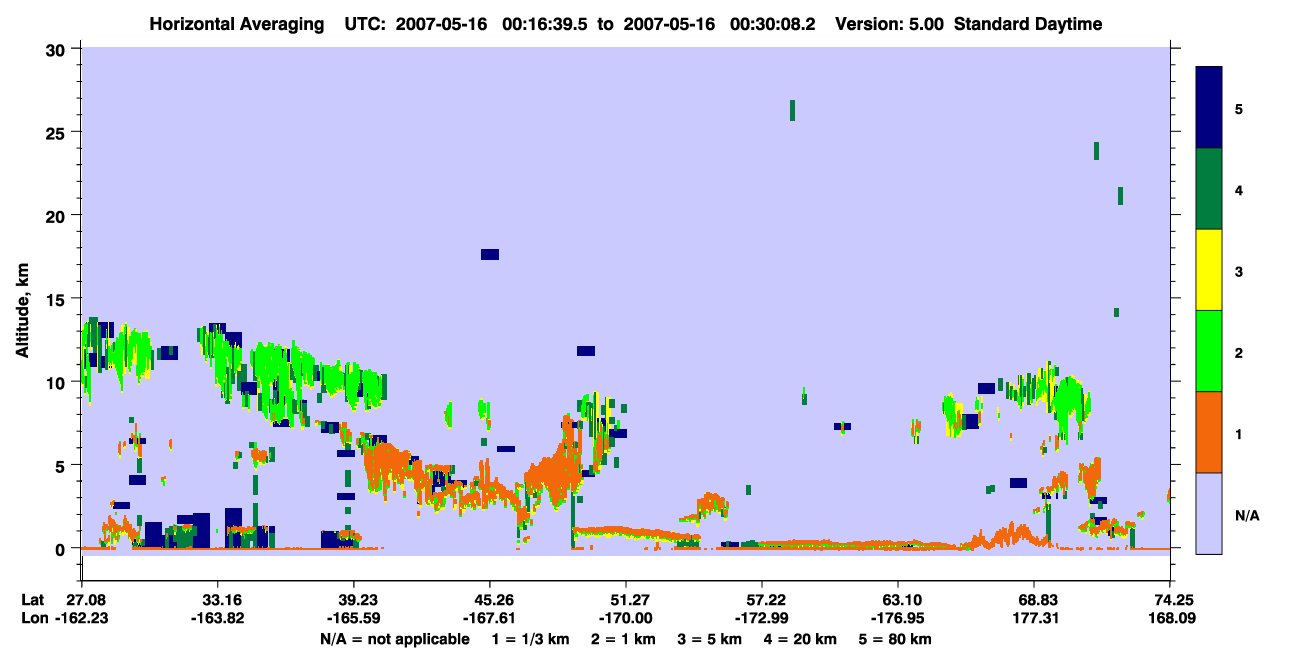
Task: Click longitude value -165.59
Action: pos(354,618)
